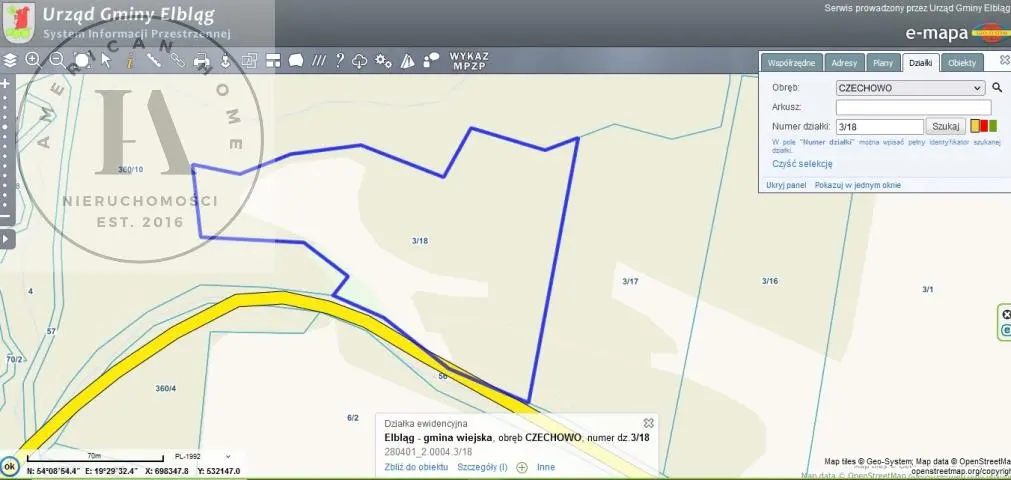This screenshot has height=480, width=1011.
Task: Select the arrow pointer tool
Action: coord(105,60)
